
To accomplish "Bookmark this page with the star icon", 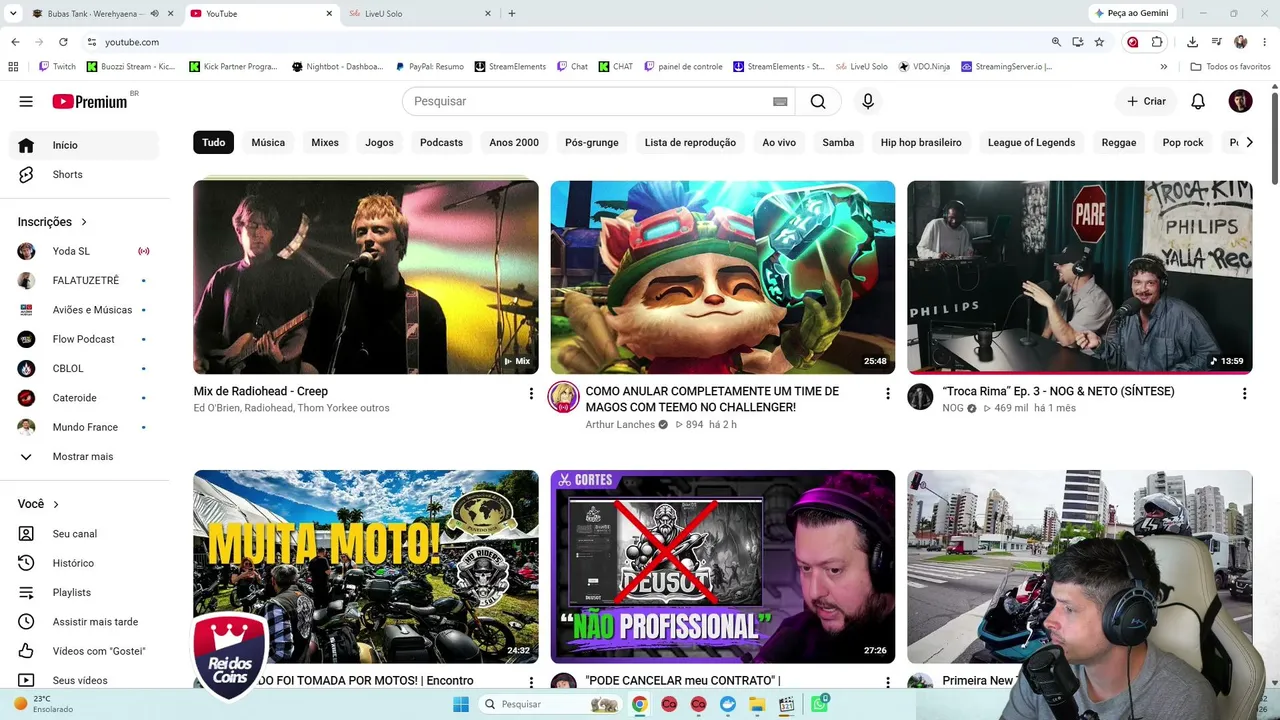I will coord(1099,42).
